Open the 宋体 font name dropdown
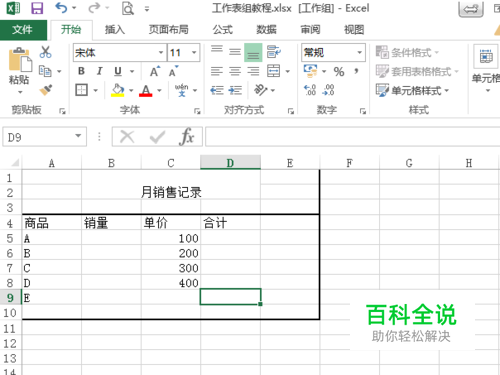The width and height of the screenshot is (500, 375). click(x=161, y=52)
